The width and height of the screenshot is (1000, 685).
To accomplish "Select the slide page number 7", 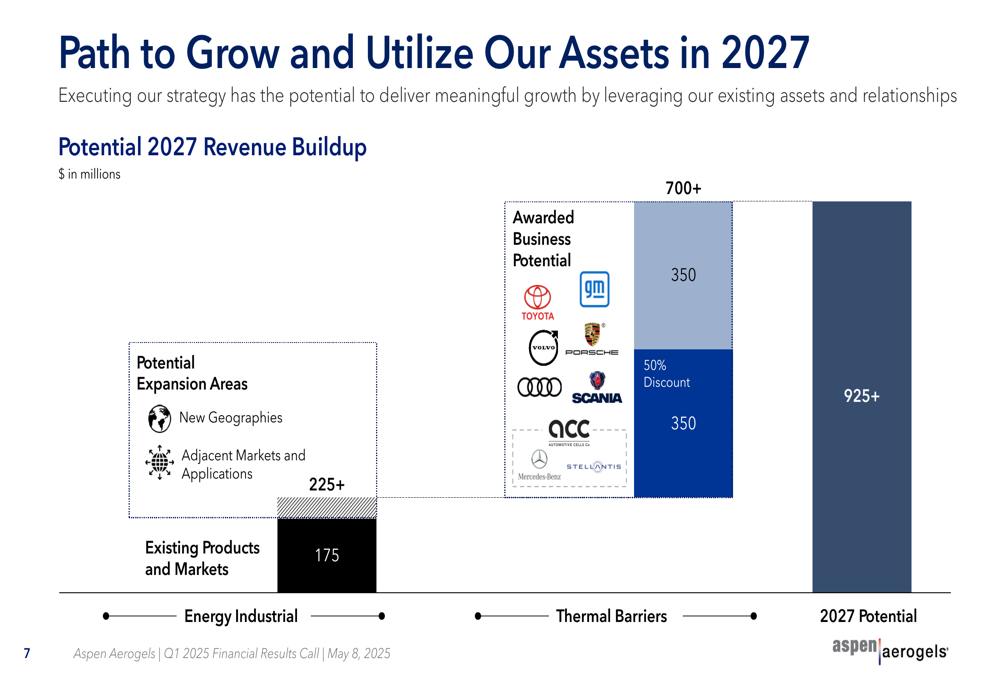I will 27,653.
